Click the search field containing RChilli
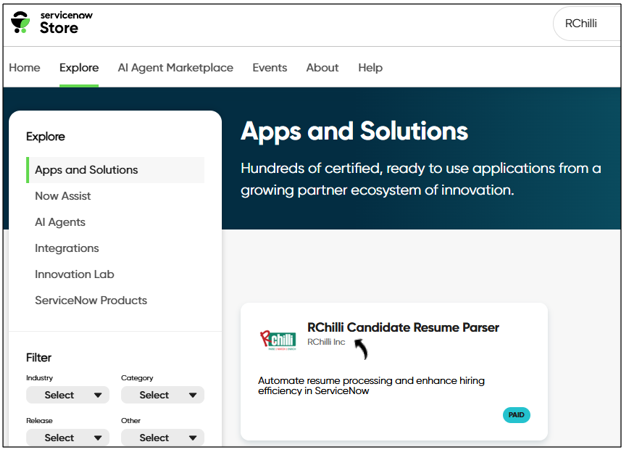Image resolution: width=628 pixels, height=450 pixels. (588, 23)
